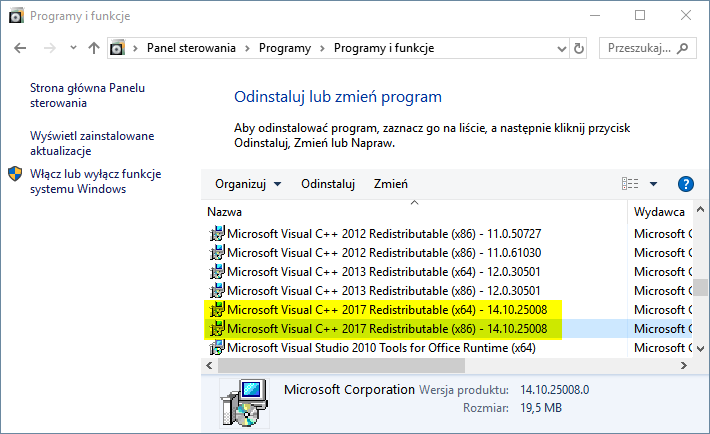This screenshot has height=434, width=710.
Task: Open the Organizuj menu
Action: point(248,184)
